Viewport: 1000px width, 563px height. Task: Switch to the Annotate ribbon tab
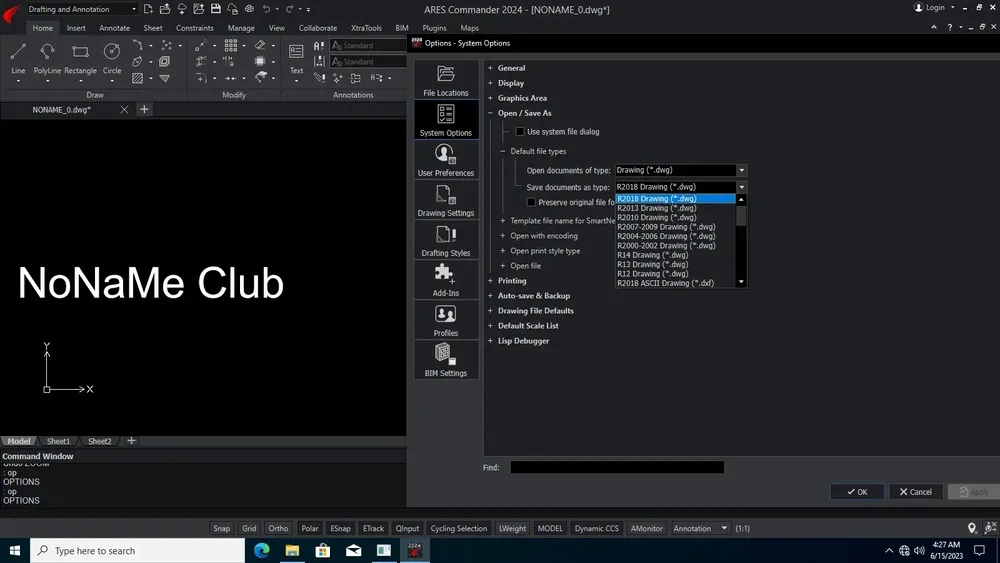[x=114, y=28]
